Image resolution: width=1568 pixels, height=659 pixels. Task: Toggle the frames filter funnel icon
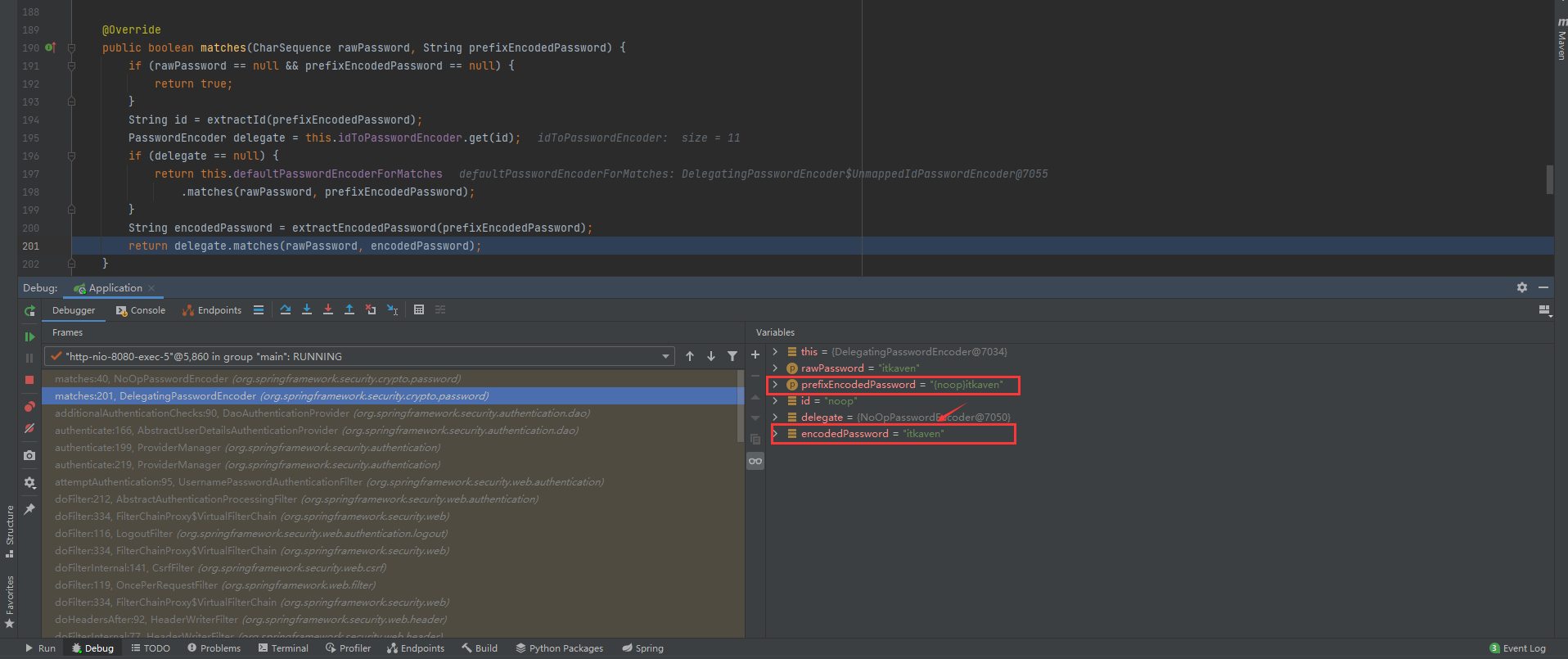[x=732, y=356]
